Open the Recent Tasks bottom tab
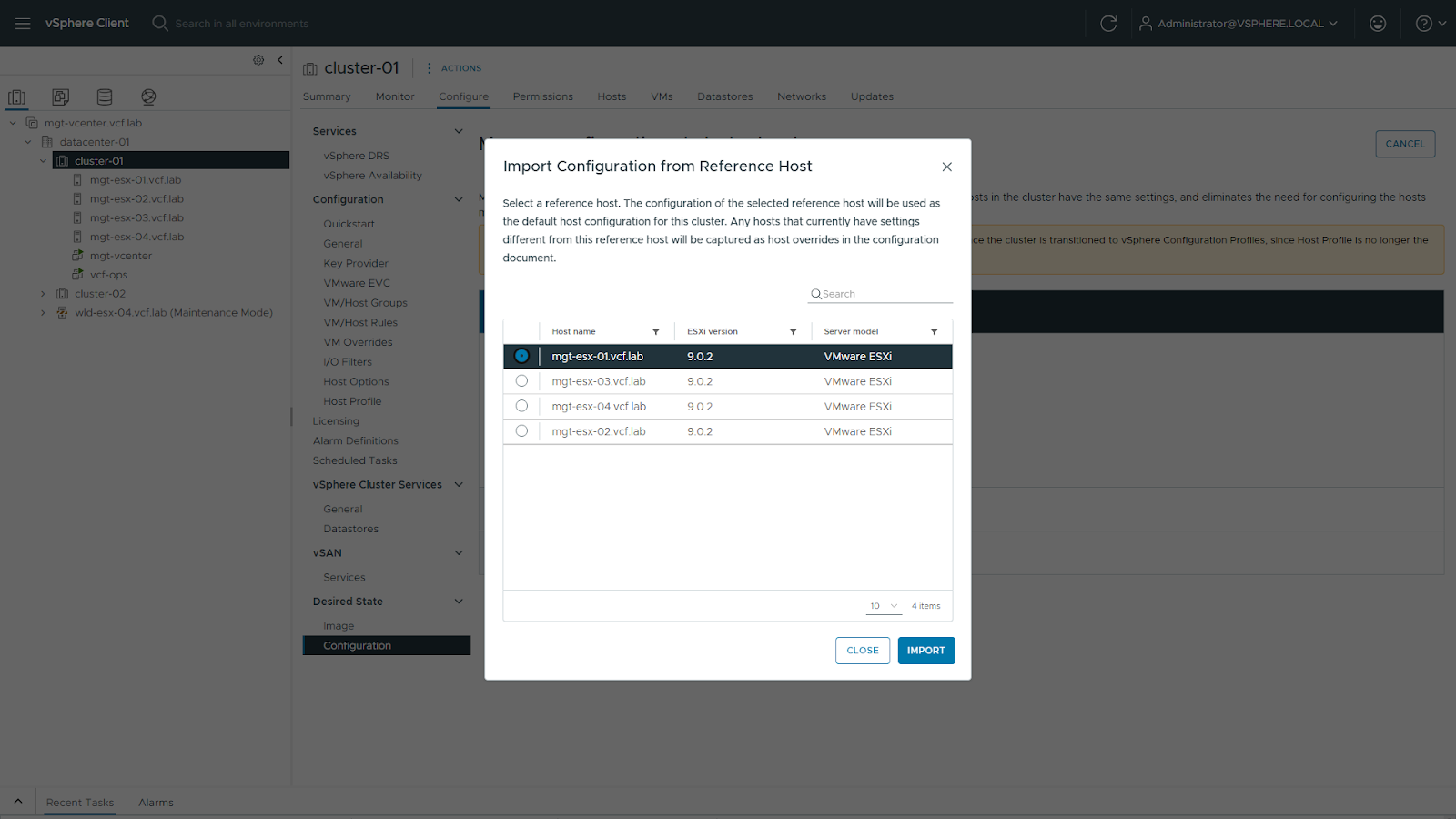1456x819 pixels. click(x=80, y=803)
